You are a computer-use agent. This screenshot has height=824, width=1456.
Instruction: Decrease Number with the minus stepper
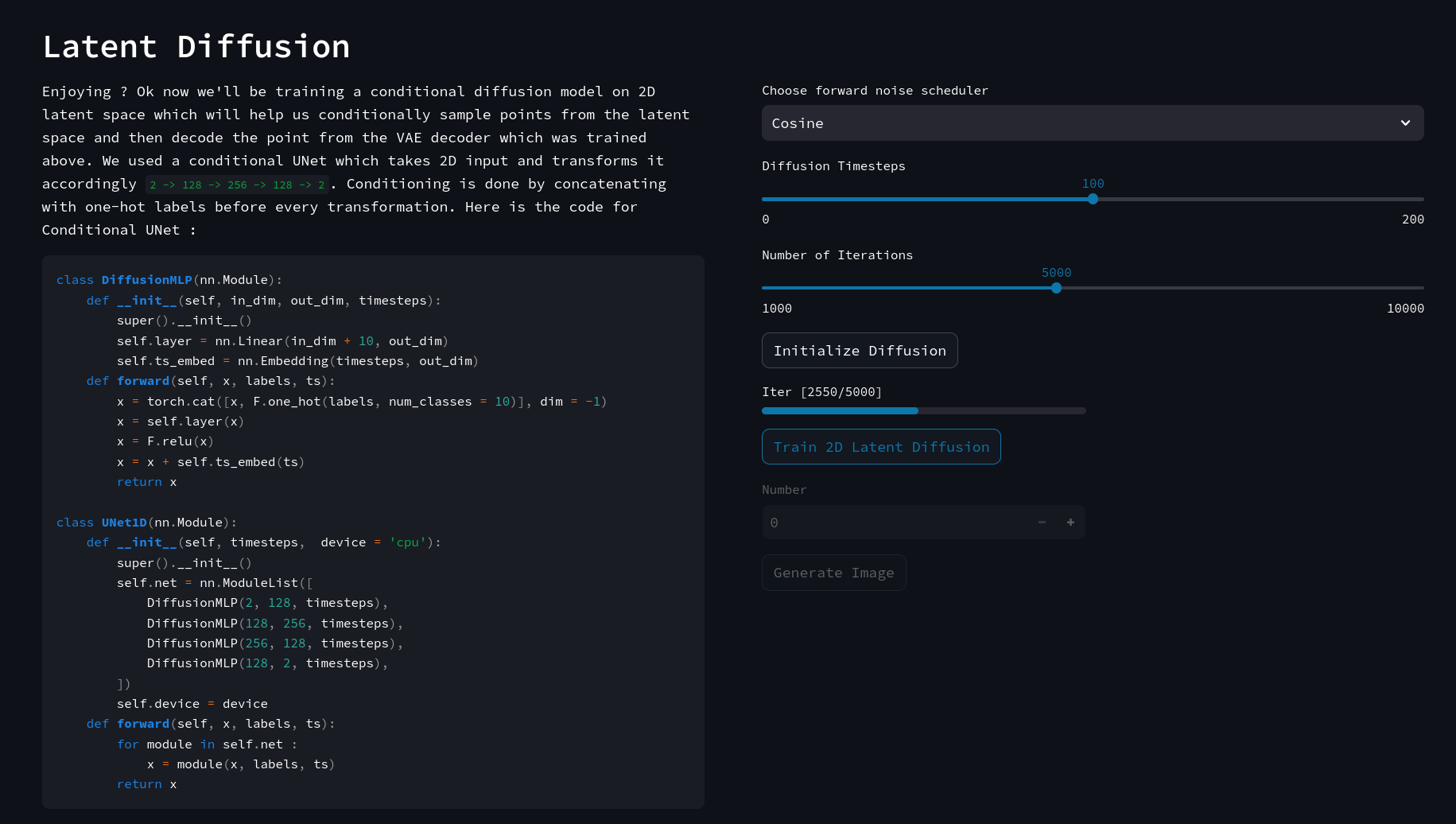click(x=1042, y=523)
